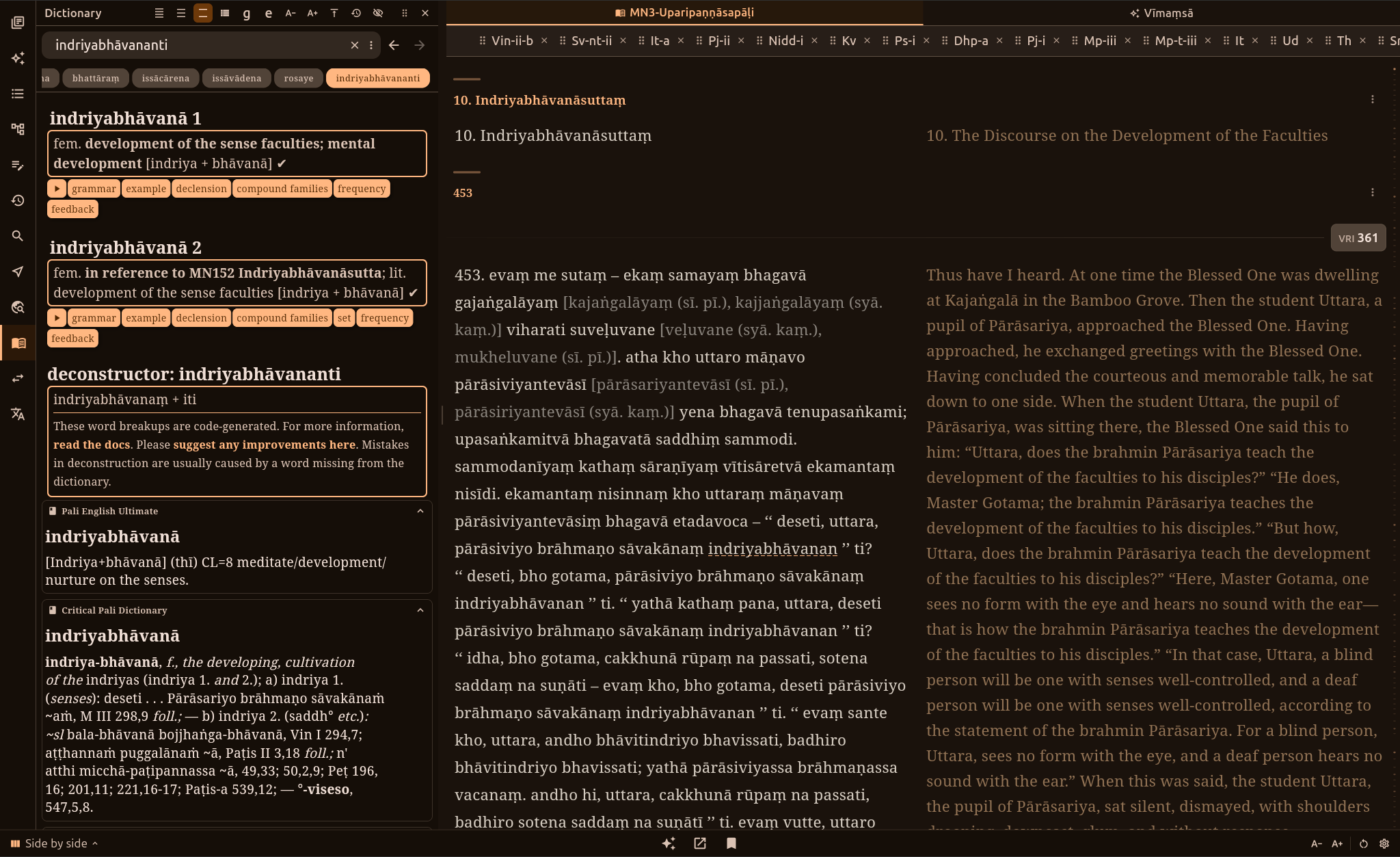
Task: Open the globe search icon in the sidebar
Action: point(18,307)
